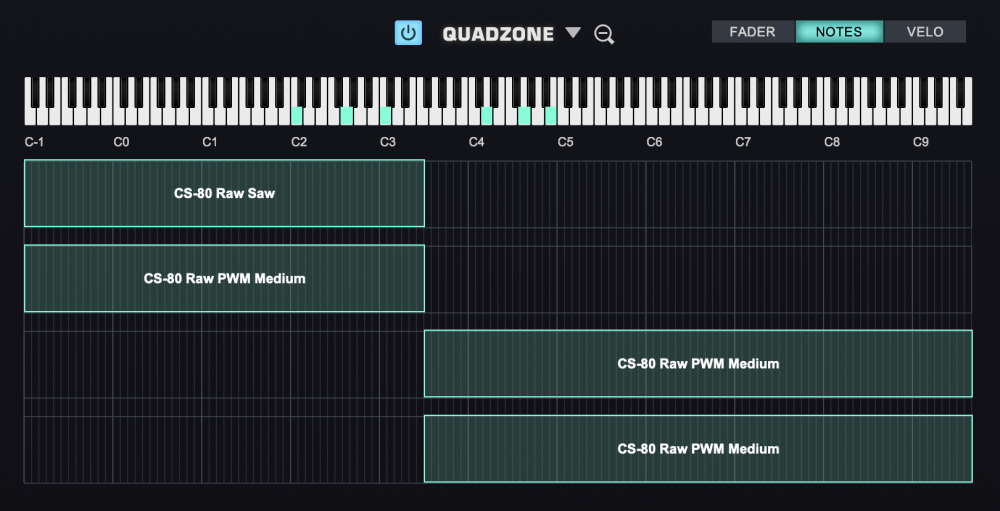Play the white C1 piano key
This screenshot has height=511, width=1000.
click(x=208, y=116)
